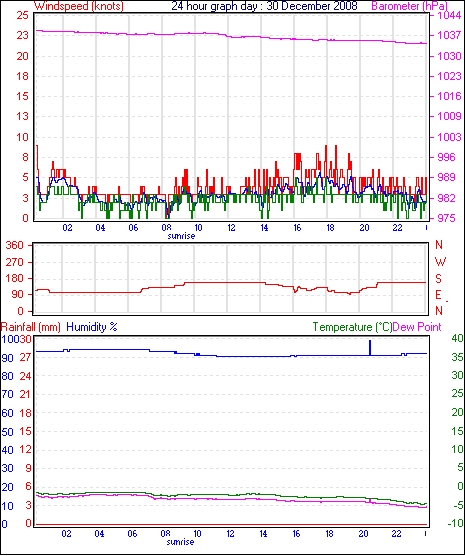Click the sunrise marker under top graph
Viewport: 465px width, 556px height.
point(181,236)
